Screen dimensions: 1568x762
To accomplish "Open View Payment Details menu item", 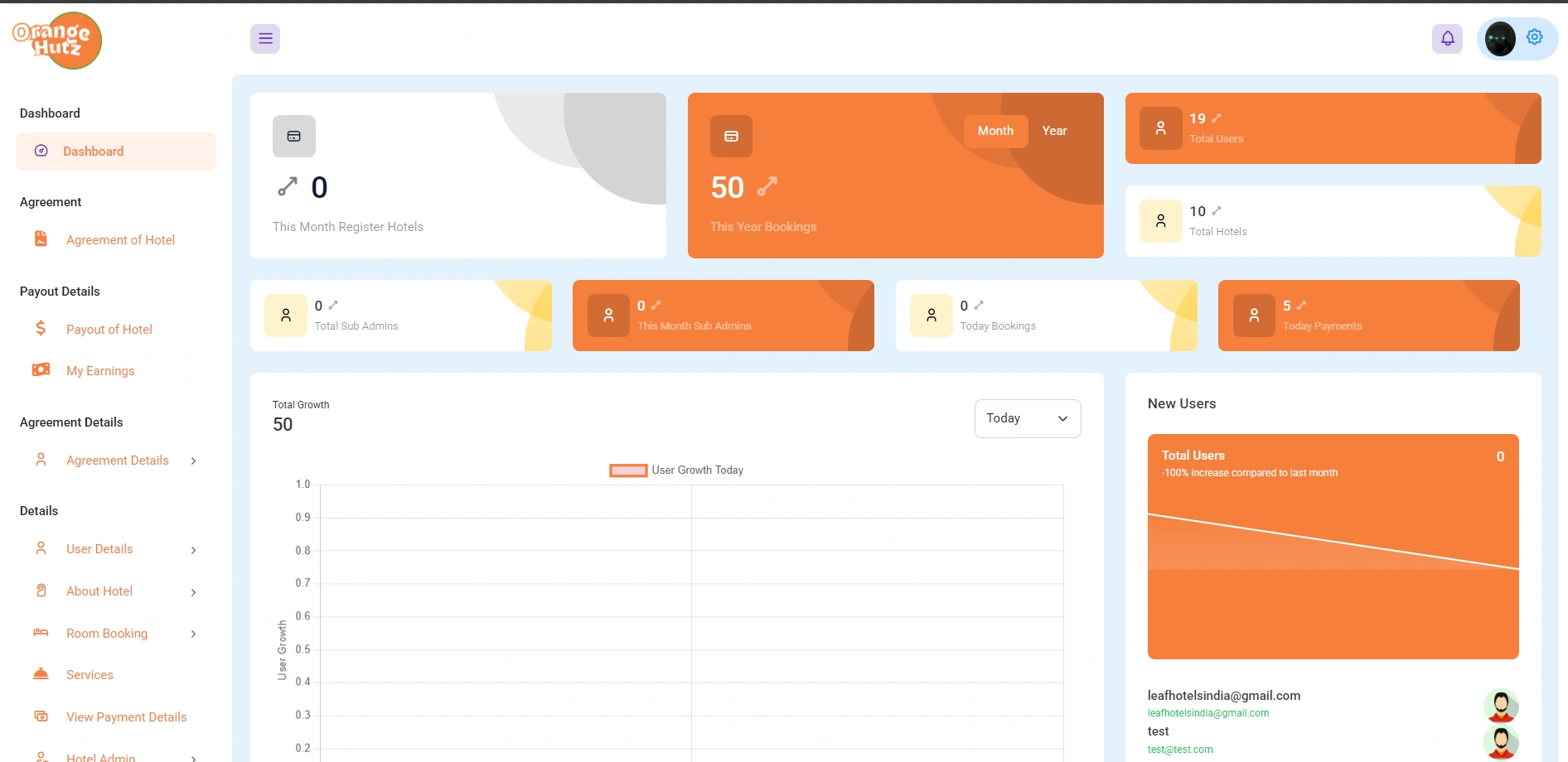I will pyautogui.click(x=126, y=717).
